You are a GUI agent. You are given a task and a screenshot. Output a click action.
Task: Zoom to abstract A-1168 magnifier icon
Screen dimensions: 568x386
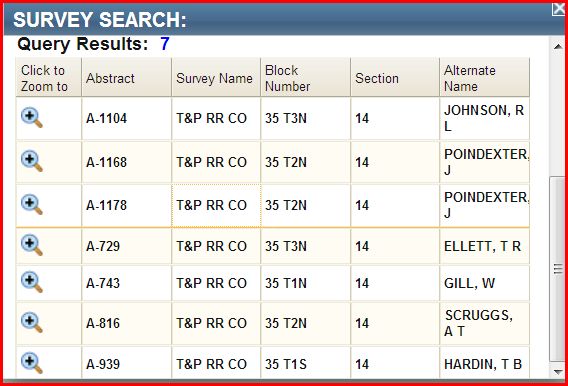(x=32, y=161)
